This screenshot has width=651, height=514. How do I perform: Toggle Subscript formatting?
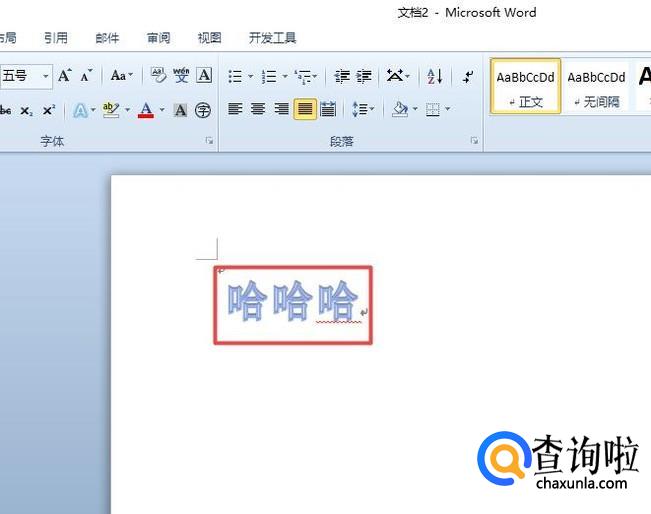pyautogui.click(x=26, y=111)
